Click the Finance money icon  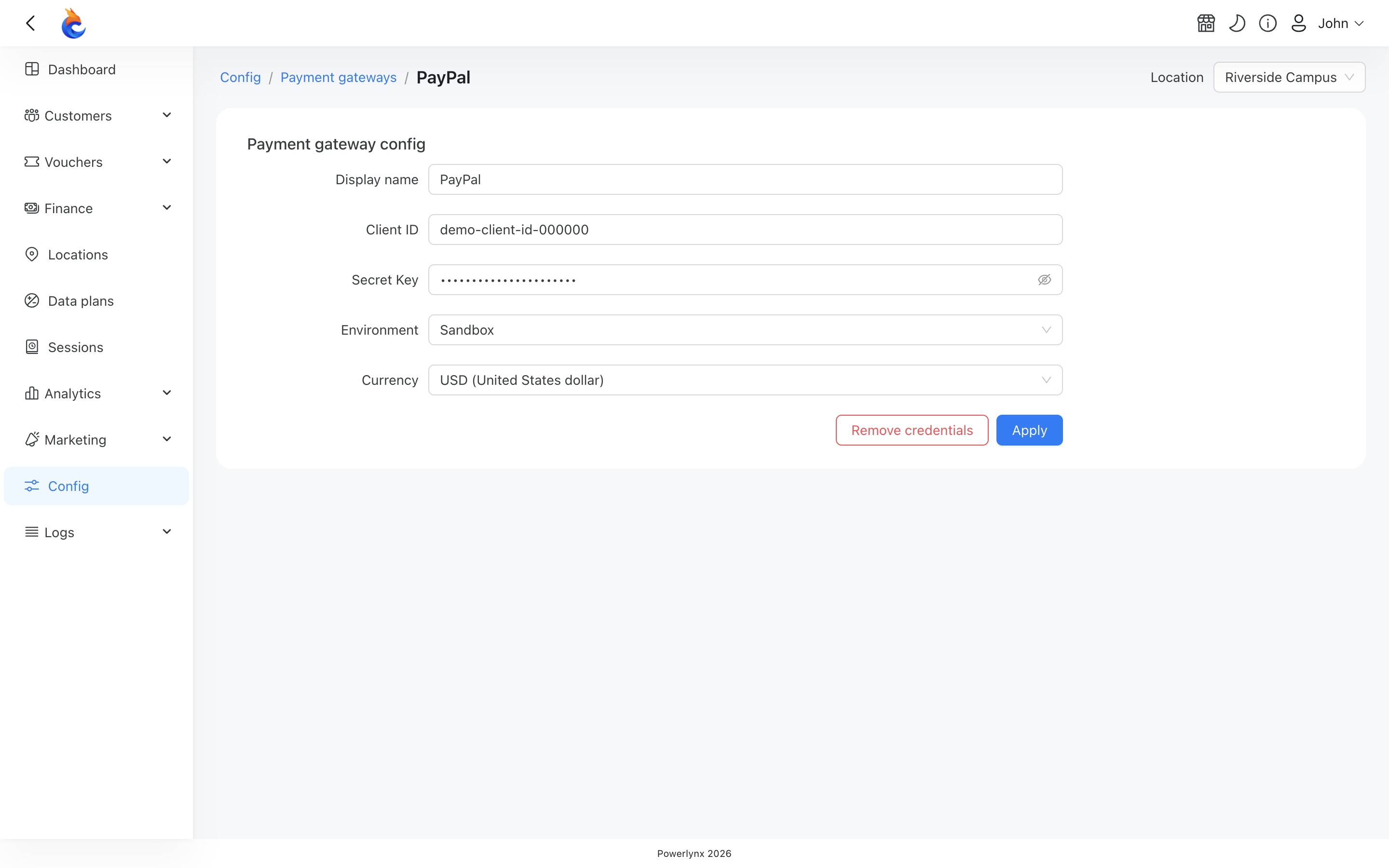31,208
